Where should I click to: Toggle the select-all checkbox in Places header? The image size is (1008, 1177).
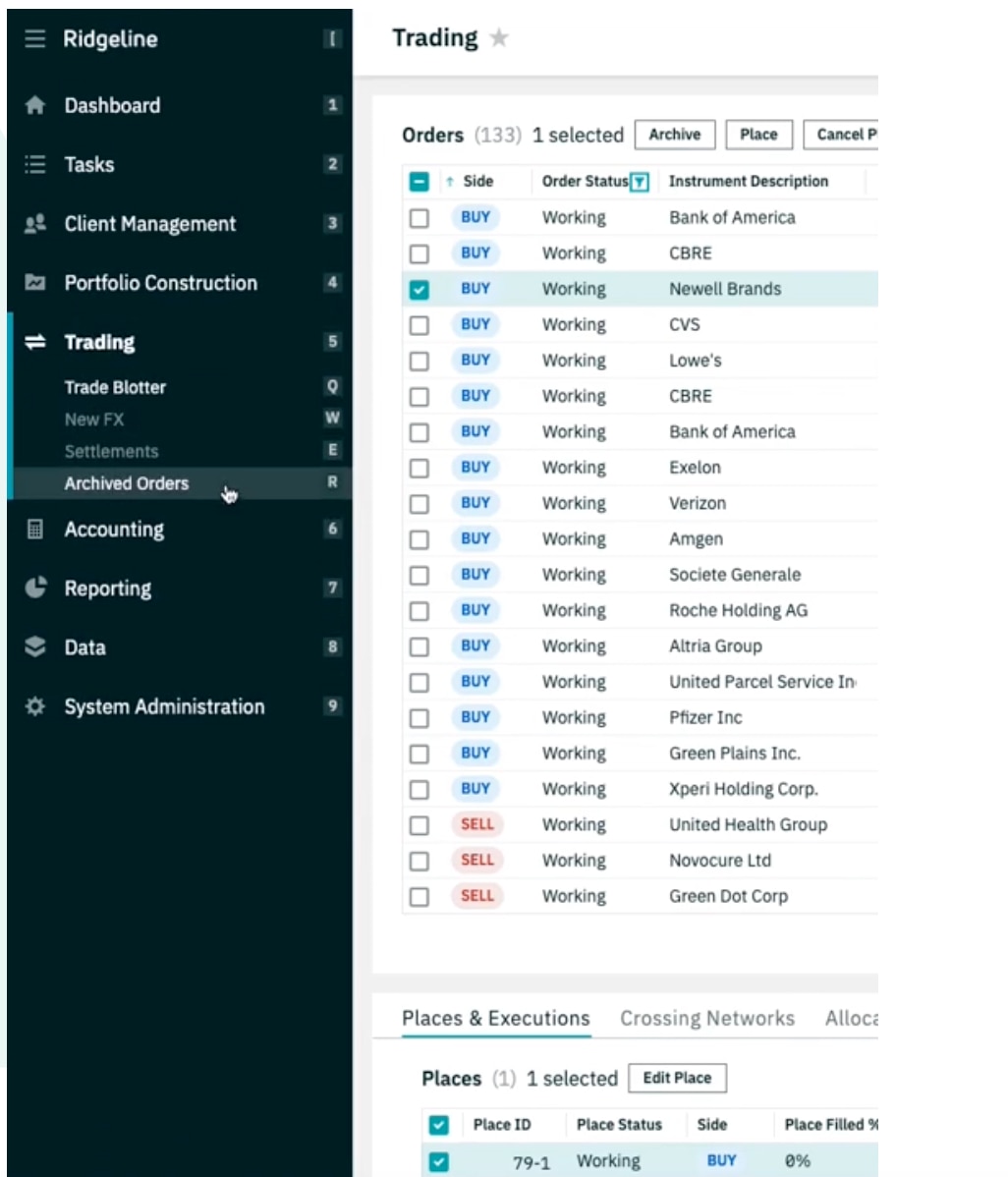(x=438, y=1125)
